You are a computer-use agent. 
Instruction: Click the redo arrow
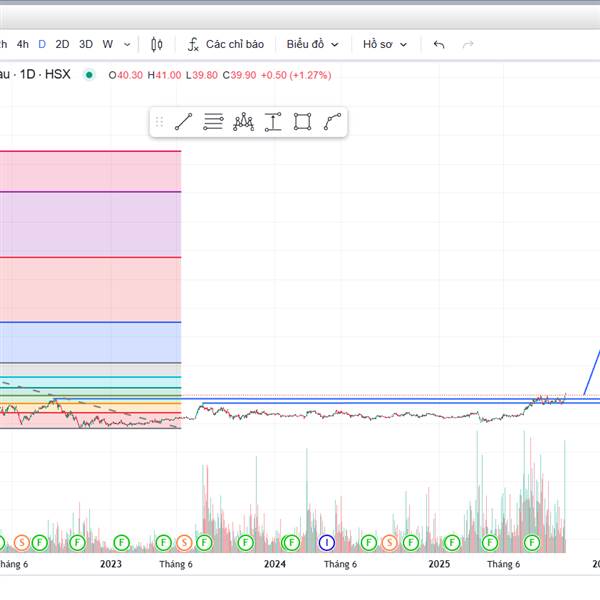[x=468, y=44]
